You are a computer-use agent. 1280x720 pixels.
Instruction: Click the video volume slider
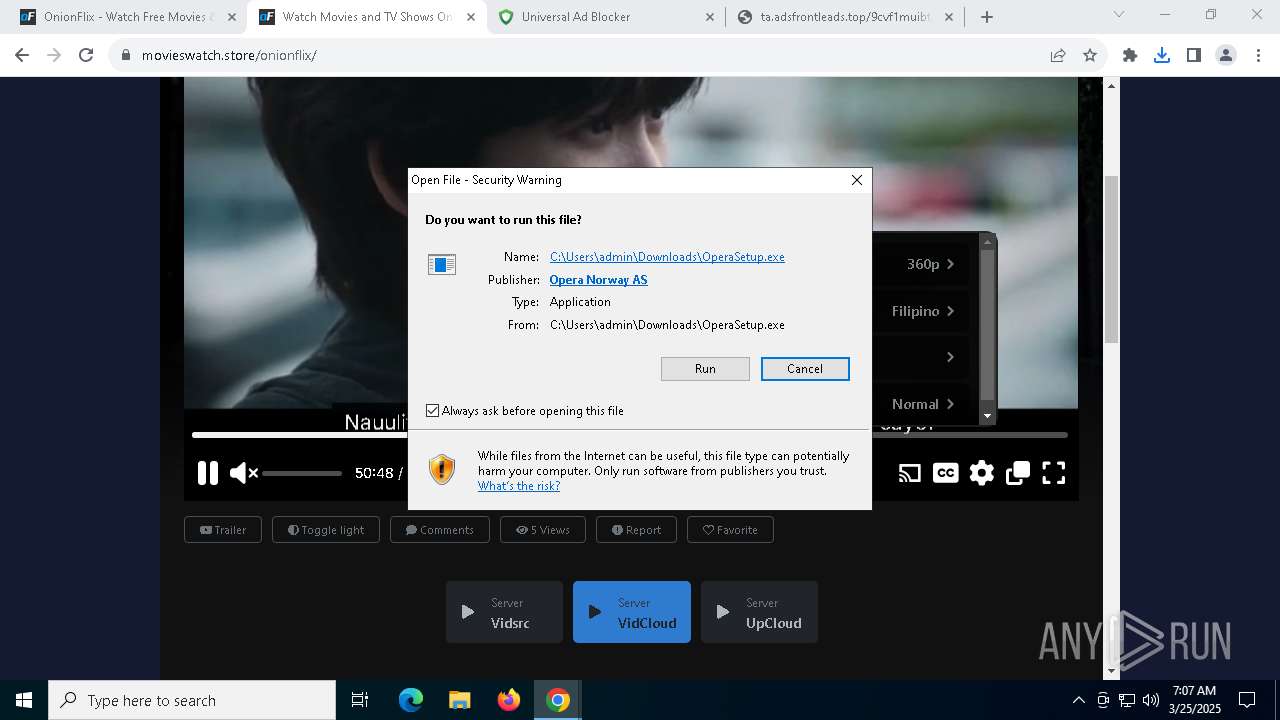[x=302, y=473]
